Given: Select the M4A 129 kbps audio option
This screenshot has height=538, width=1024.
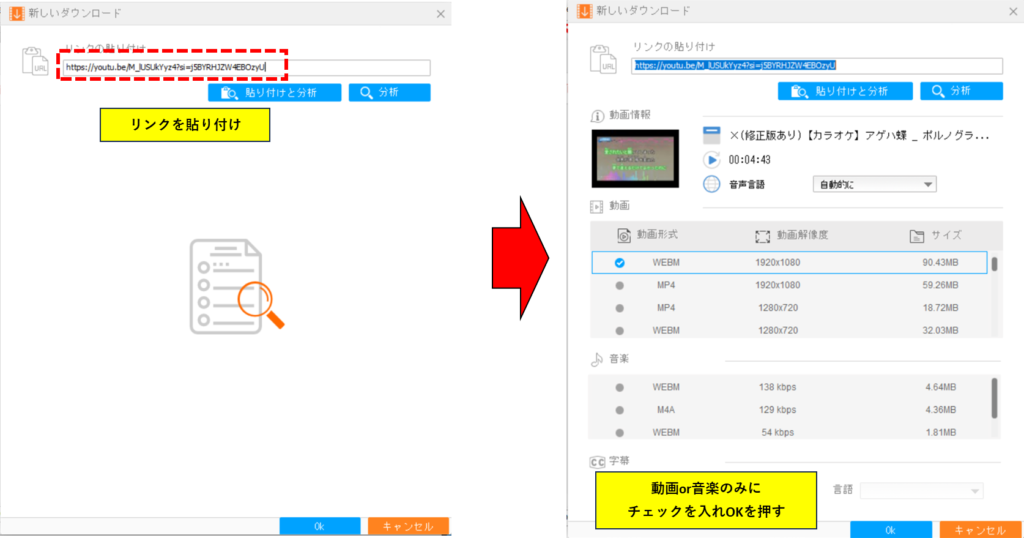Looking at the screenshot, I should (620, 409).
